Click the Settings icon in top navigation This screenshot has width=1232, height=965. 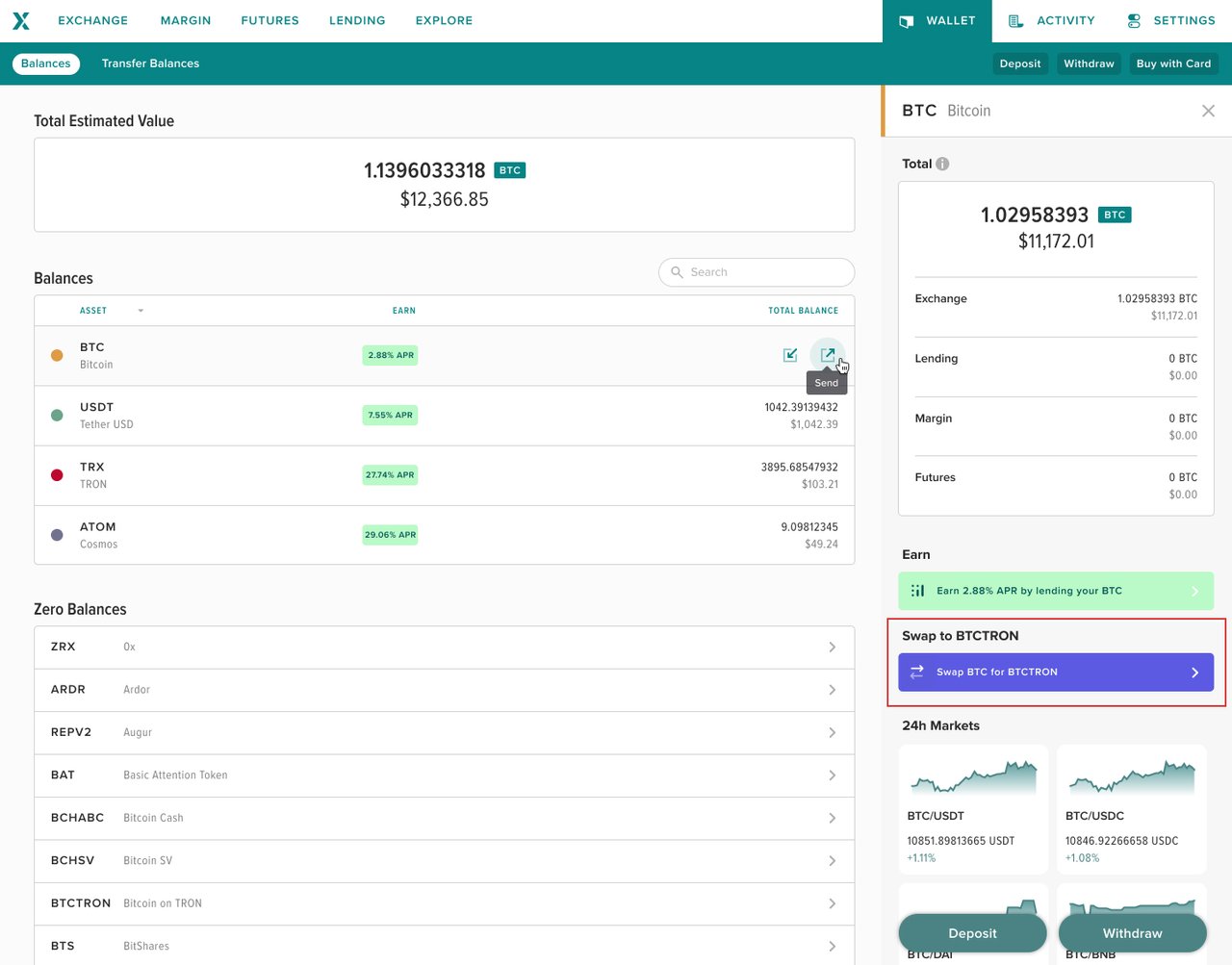pyautogui.click(x=1134, y=21)
